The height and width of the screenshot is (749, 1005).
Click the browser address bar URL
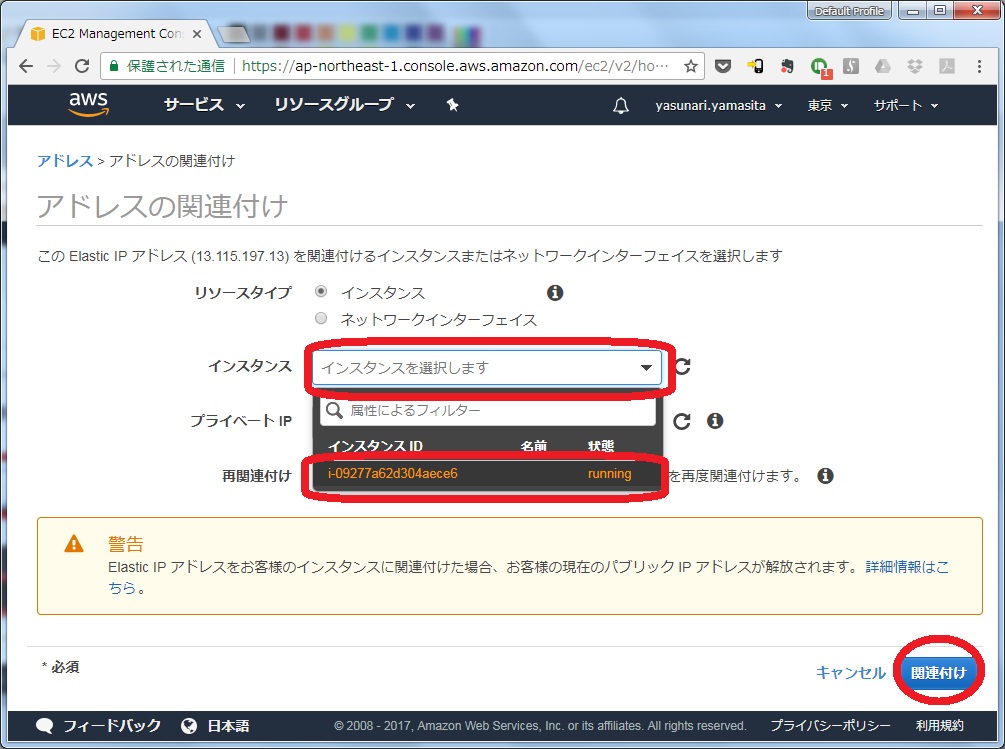pyautogui.click(x=455, y=66)
